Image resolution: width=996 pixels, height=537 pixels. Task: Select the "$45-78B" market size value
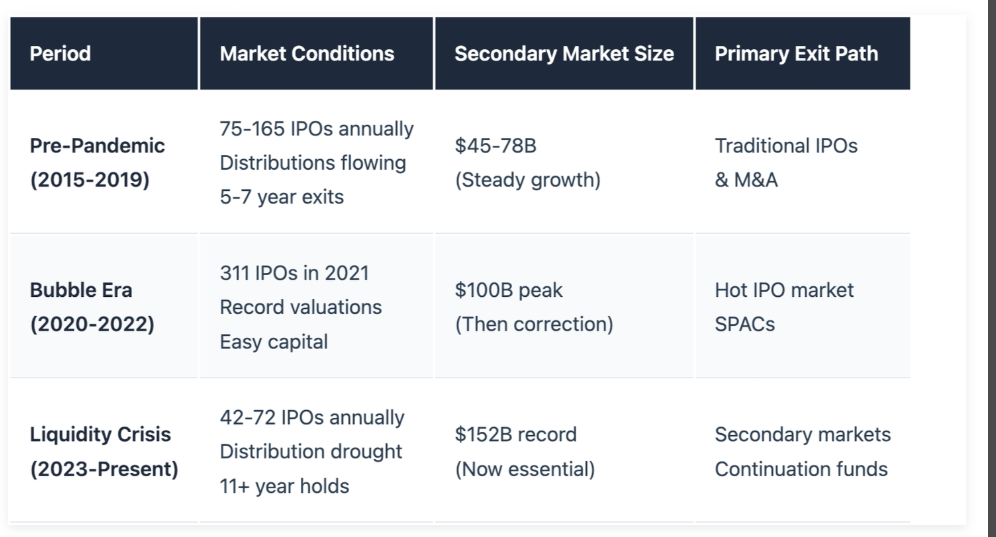(x=496, y=146)
